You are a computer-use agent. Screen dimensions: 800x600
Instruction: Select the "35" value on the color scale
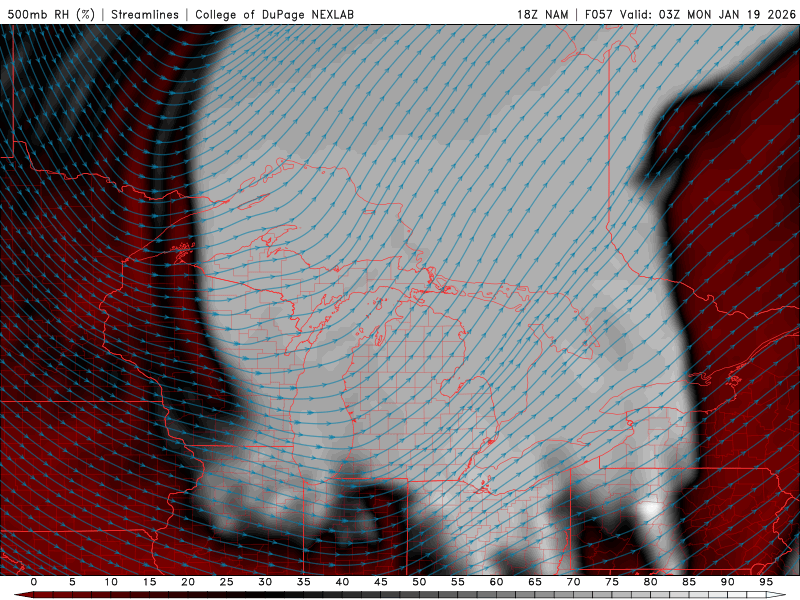(x=303, y=582)
